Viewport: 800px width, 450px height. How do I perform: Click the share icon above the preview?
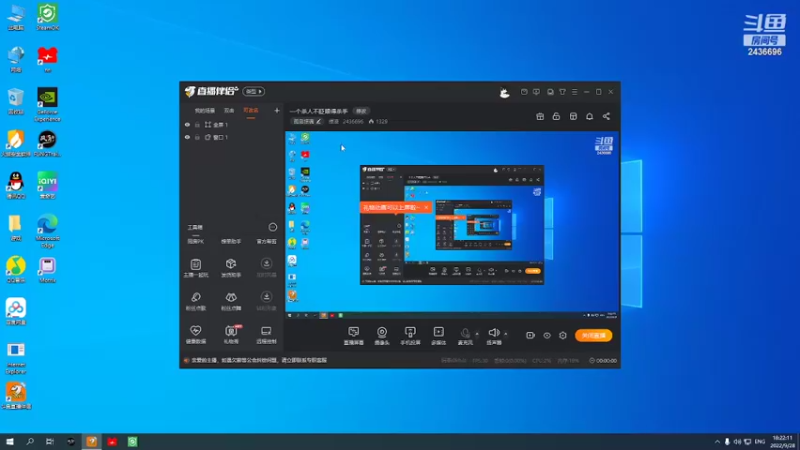[x=606, y=117]
